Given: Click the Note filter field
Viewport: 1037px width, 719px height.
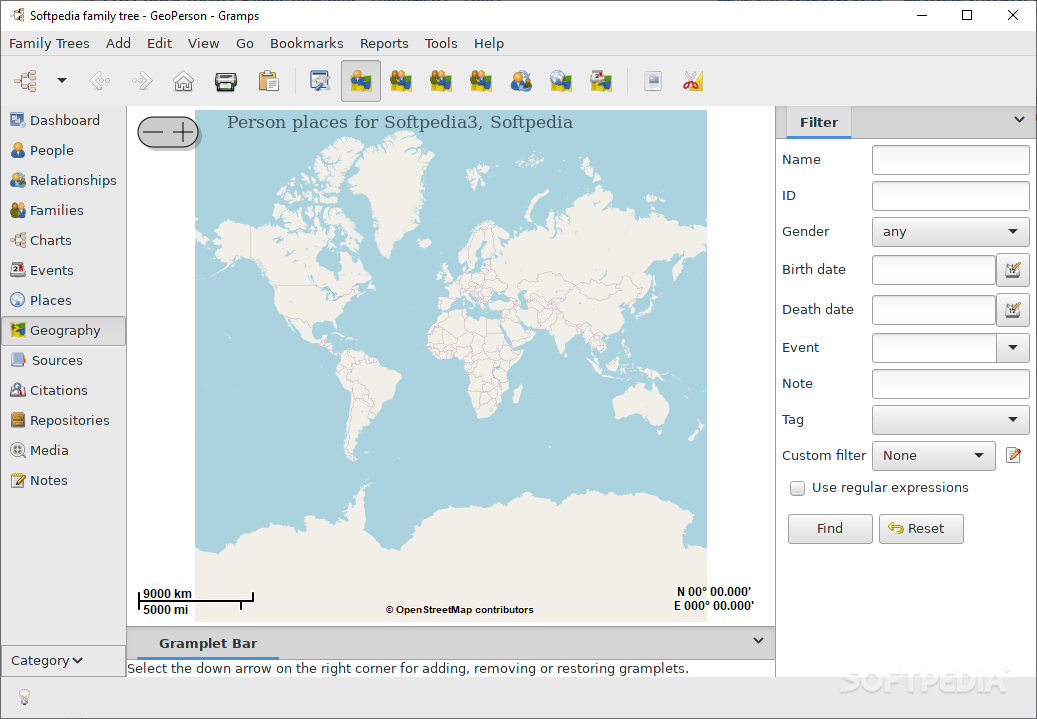Looking at the screenshot, I should pos(950,384).
